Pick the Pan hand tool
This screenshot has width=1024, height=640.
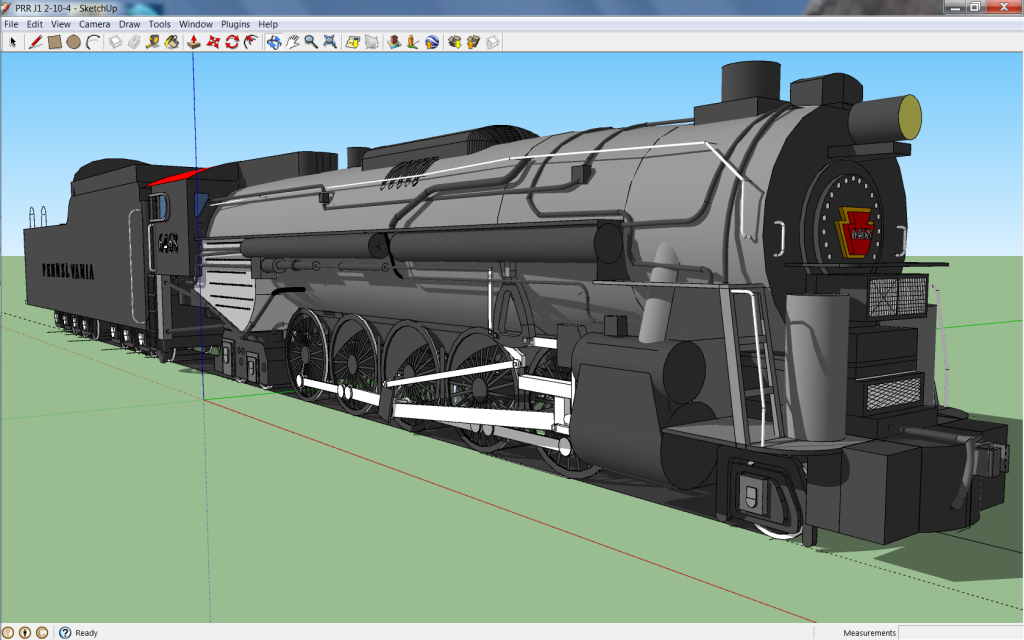pyautogui.click(x=293, y=42)
